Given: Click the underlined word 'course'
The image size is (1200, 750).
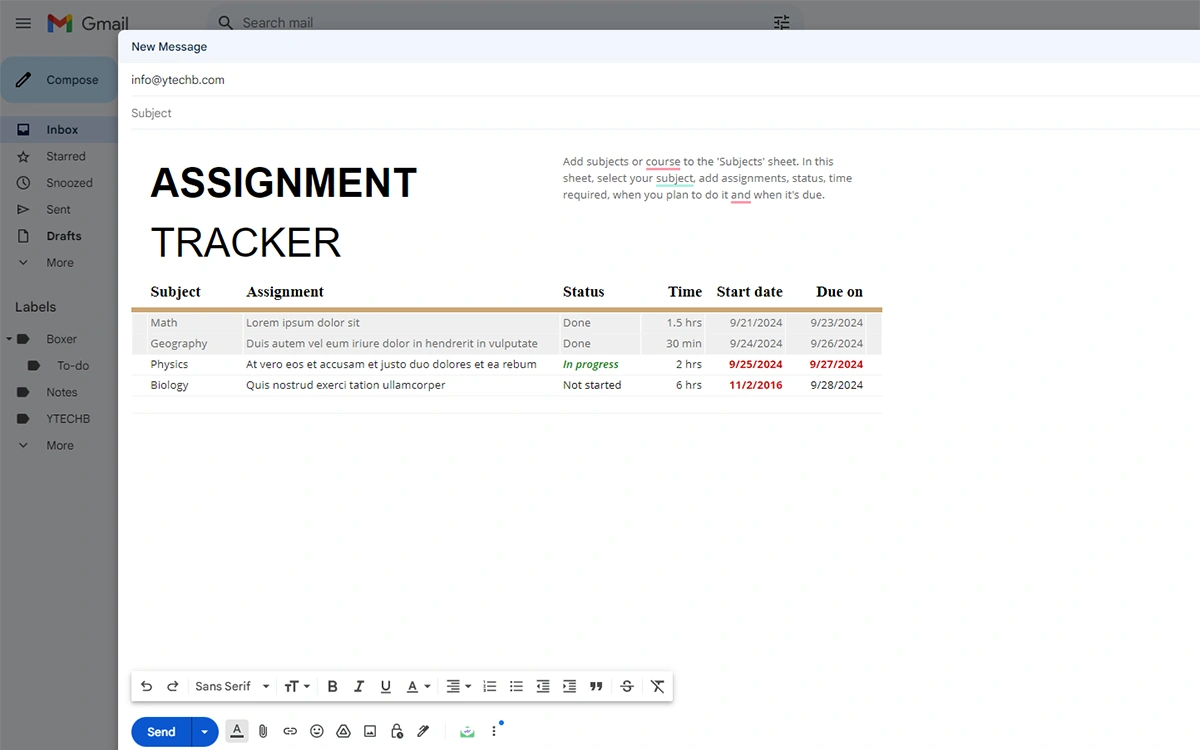Looking at the screenshot, I should [x=663, y=162].
